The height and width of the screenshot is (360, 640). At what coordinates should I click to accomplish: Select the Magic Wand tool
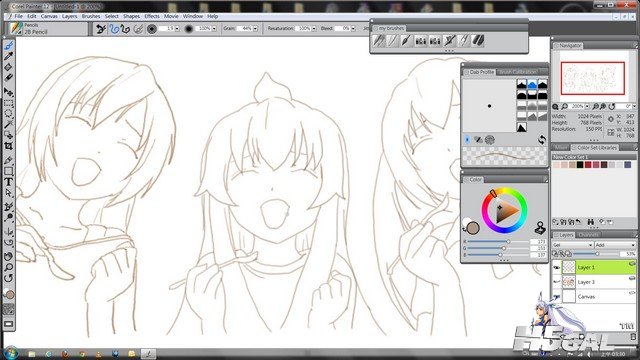click(9, 124)
